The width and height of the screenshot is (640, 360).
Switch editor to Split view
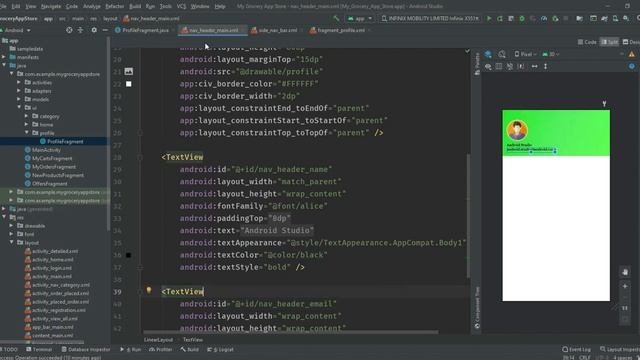click(609, 42)
